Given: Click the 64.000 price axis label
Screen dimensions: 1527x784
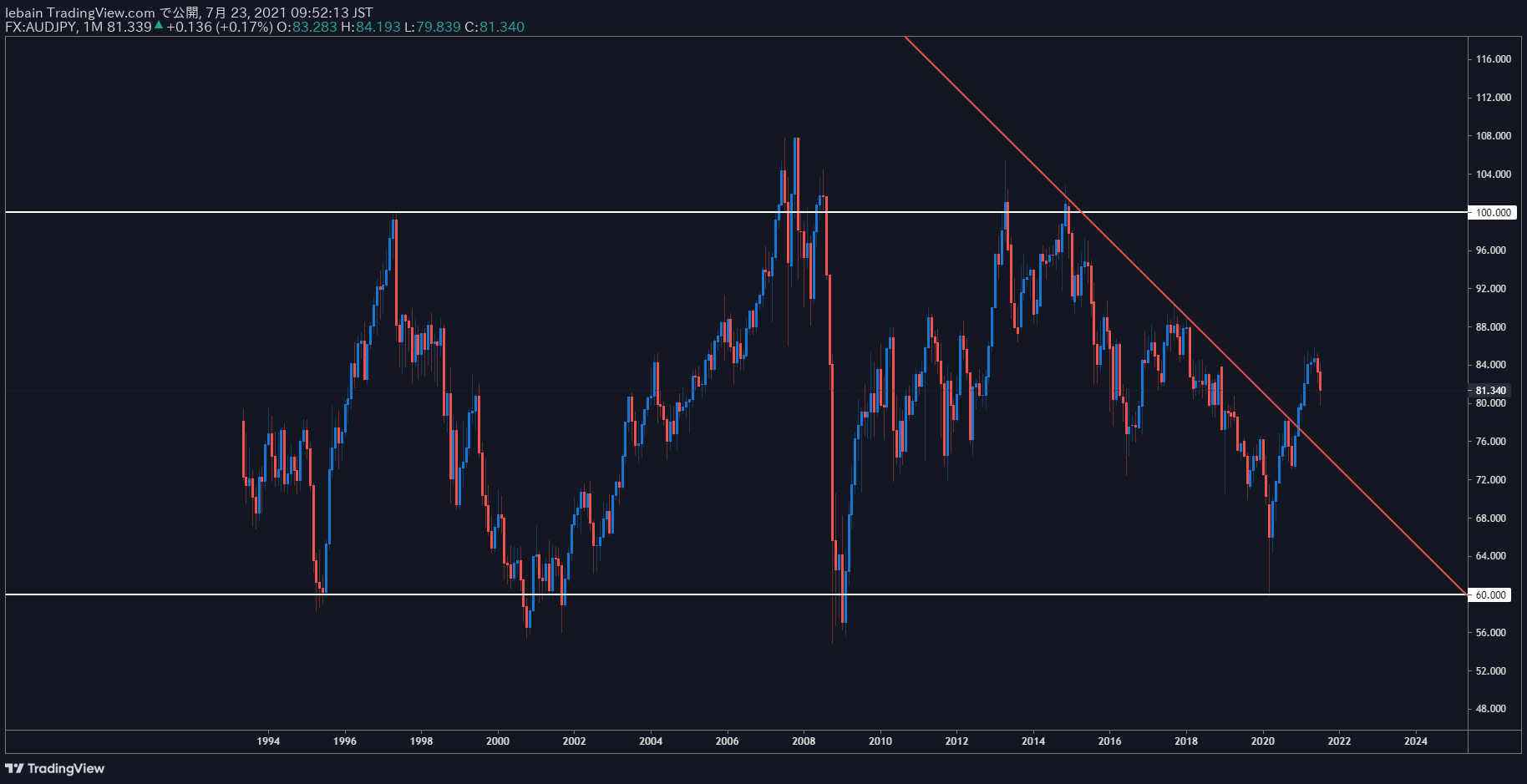Looking at the screenshot, I should click(1490, 556).
